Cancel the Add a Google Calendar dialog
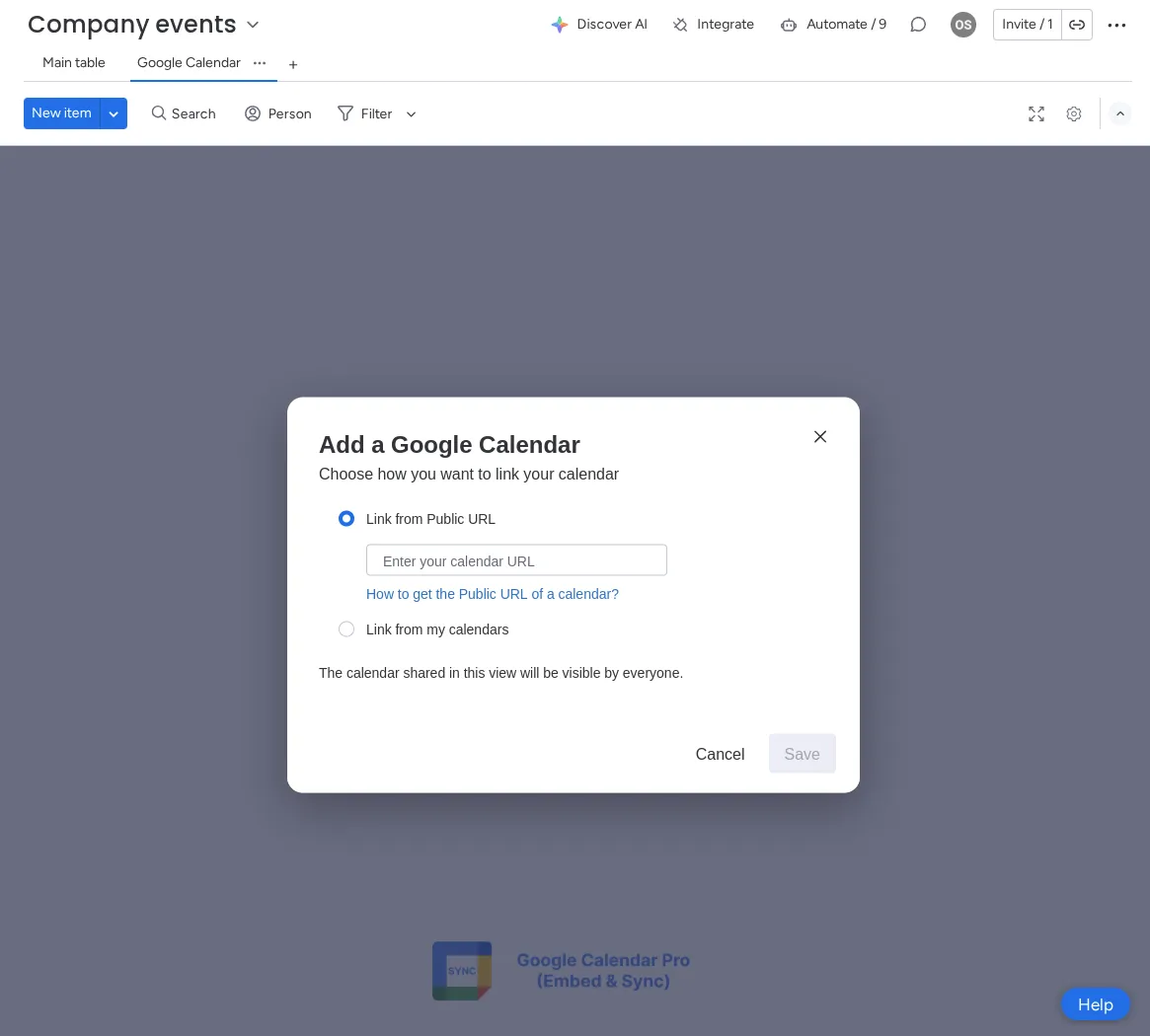The image size is (1150, 1036). 720,754
